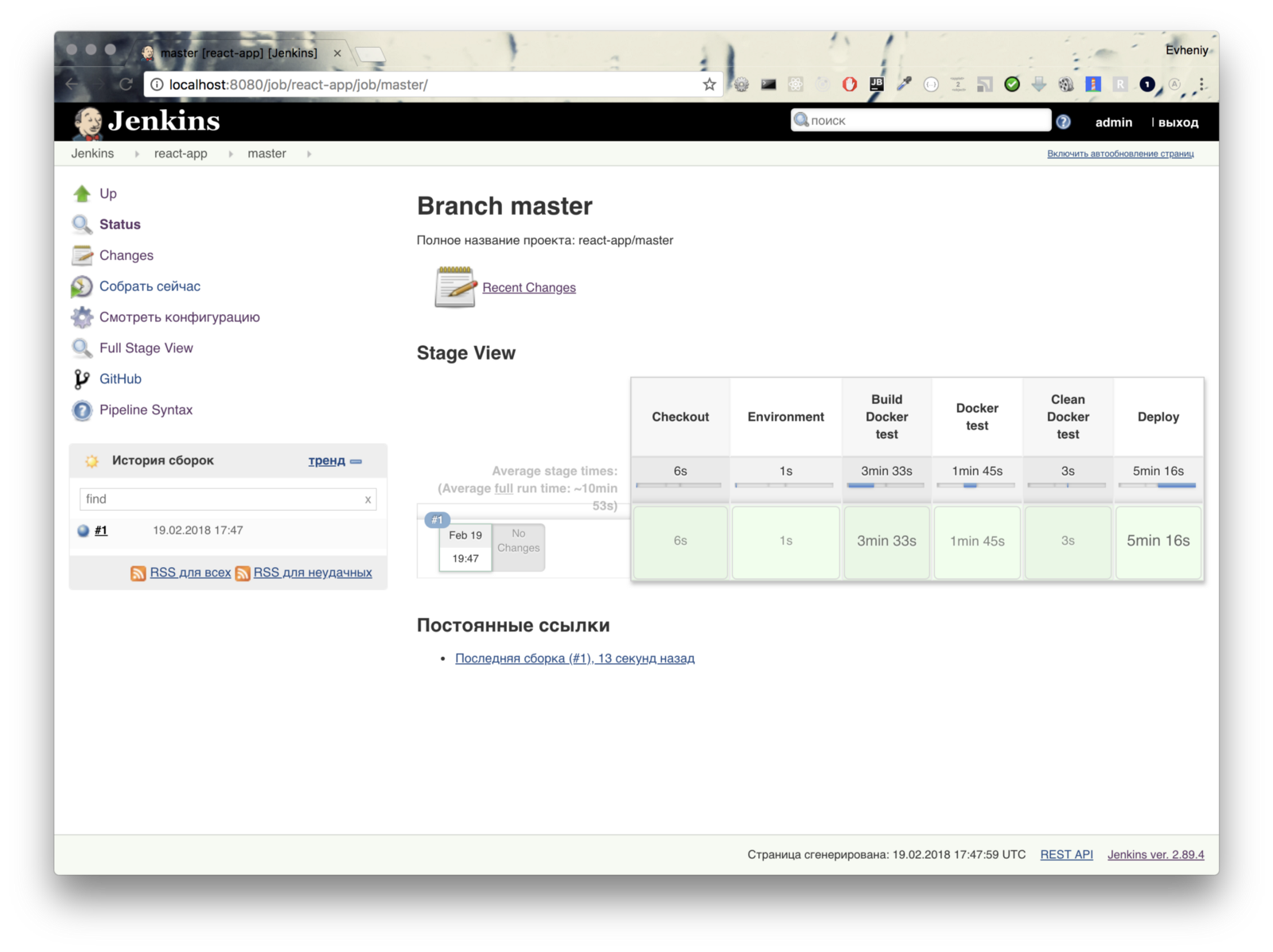Click the red Opera extension icon

click(x=850, y=84)
